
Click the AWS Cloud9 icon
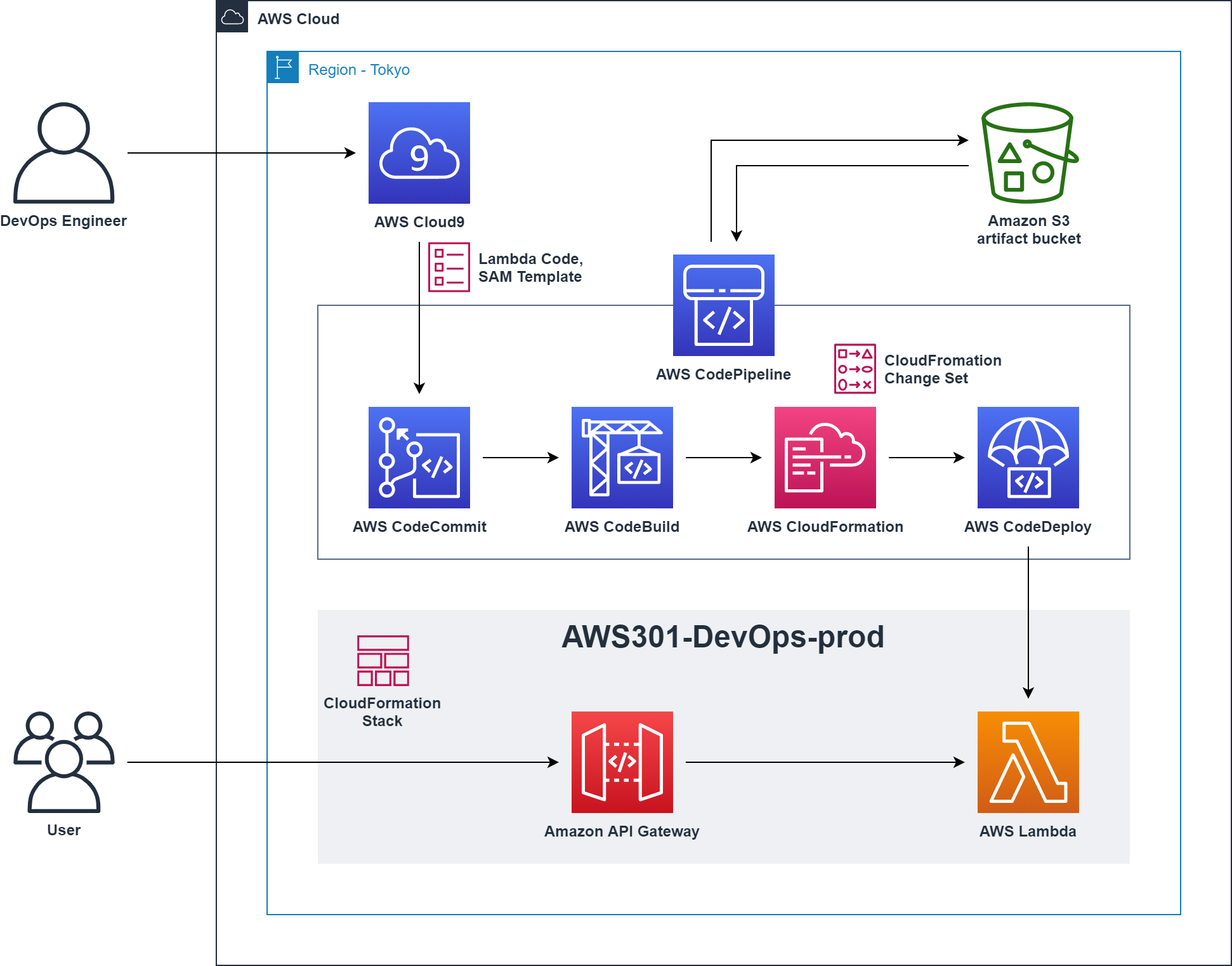(419, 153)
